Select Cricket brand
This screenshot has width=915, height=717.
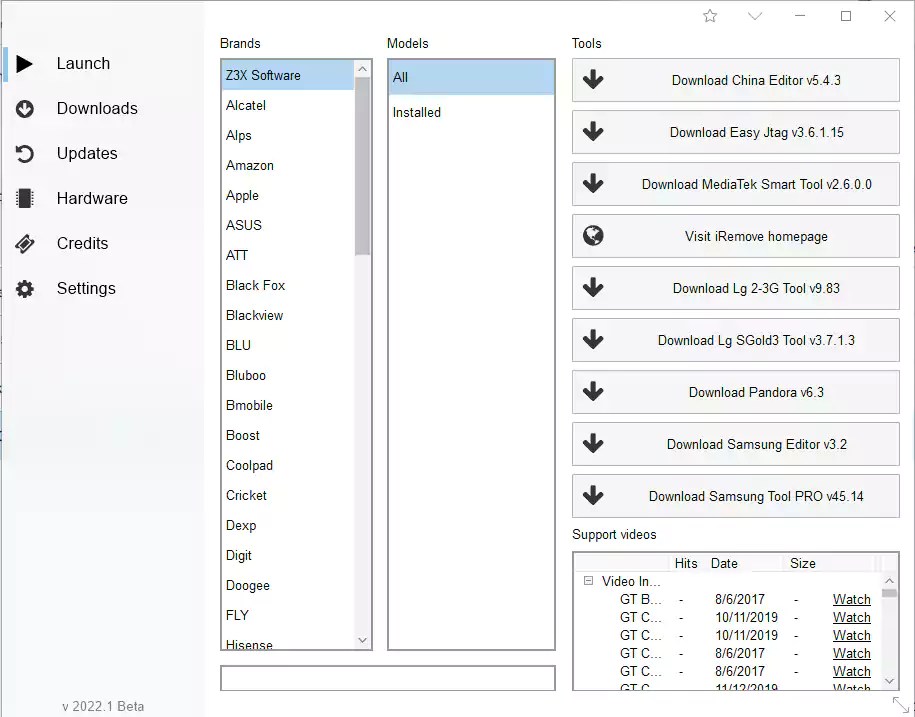coord(288,495)
